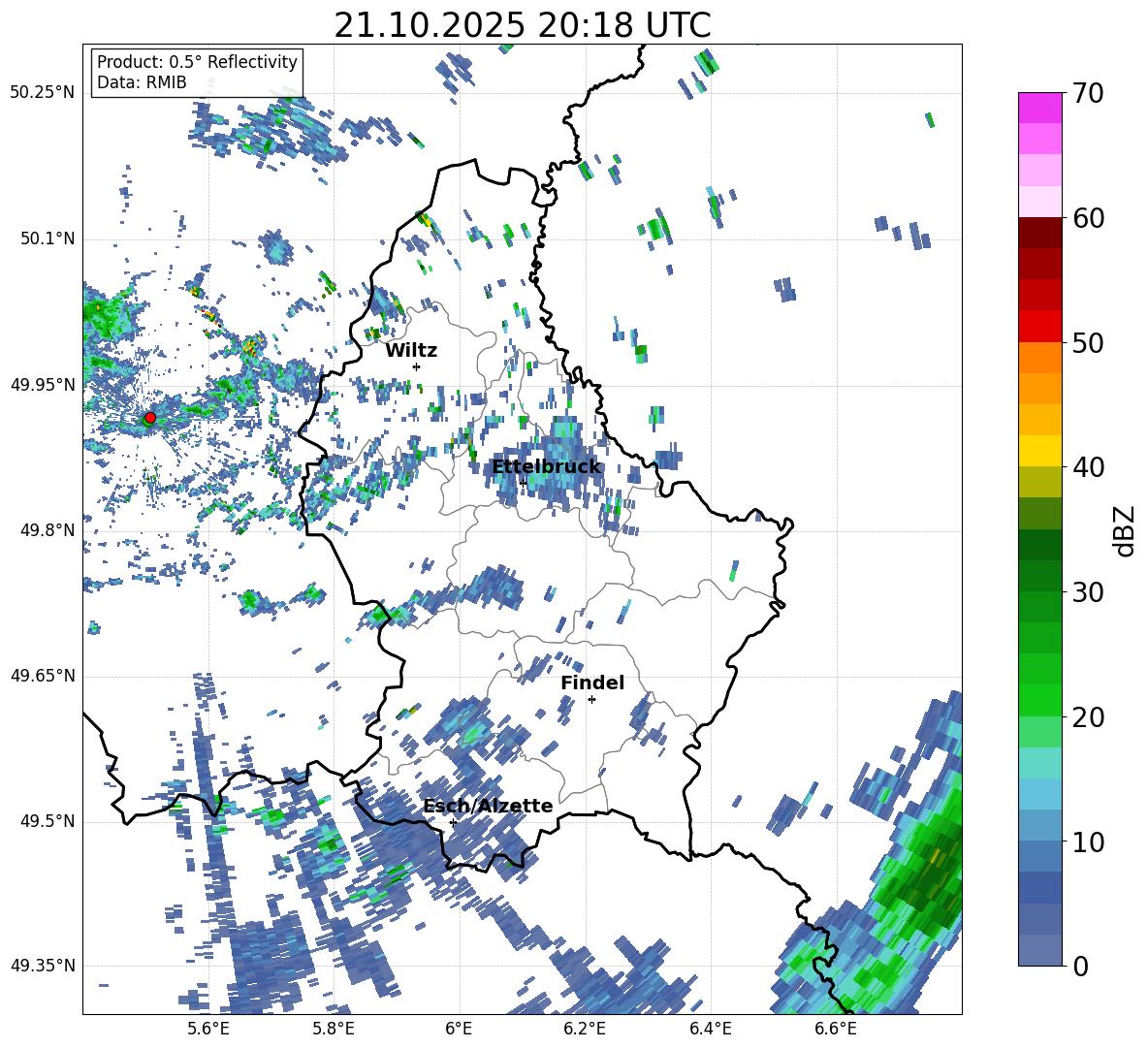Click the red radar location dot

point(150,418)
